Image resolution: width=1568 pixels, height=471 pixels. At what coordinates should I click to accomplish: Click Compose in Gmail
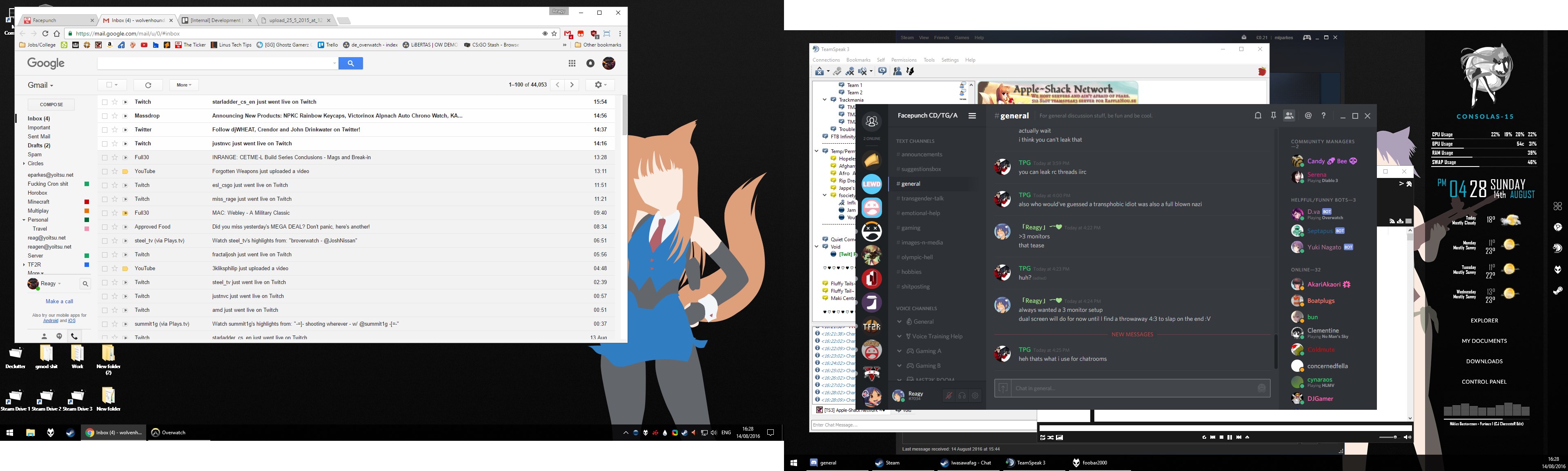point(51,104)
